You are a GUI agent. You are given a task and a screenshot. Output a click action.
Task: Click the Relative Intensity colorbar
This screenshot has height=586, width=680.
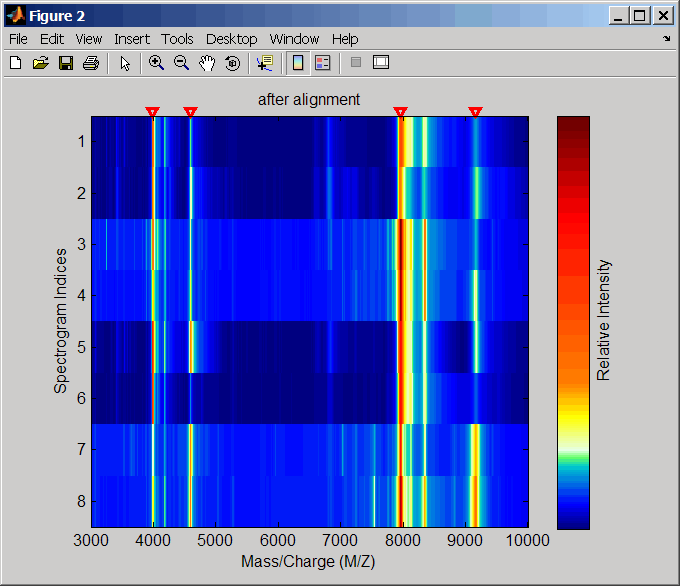tap(573, 322)
